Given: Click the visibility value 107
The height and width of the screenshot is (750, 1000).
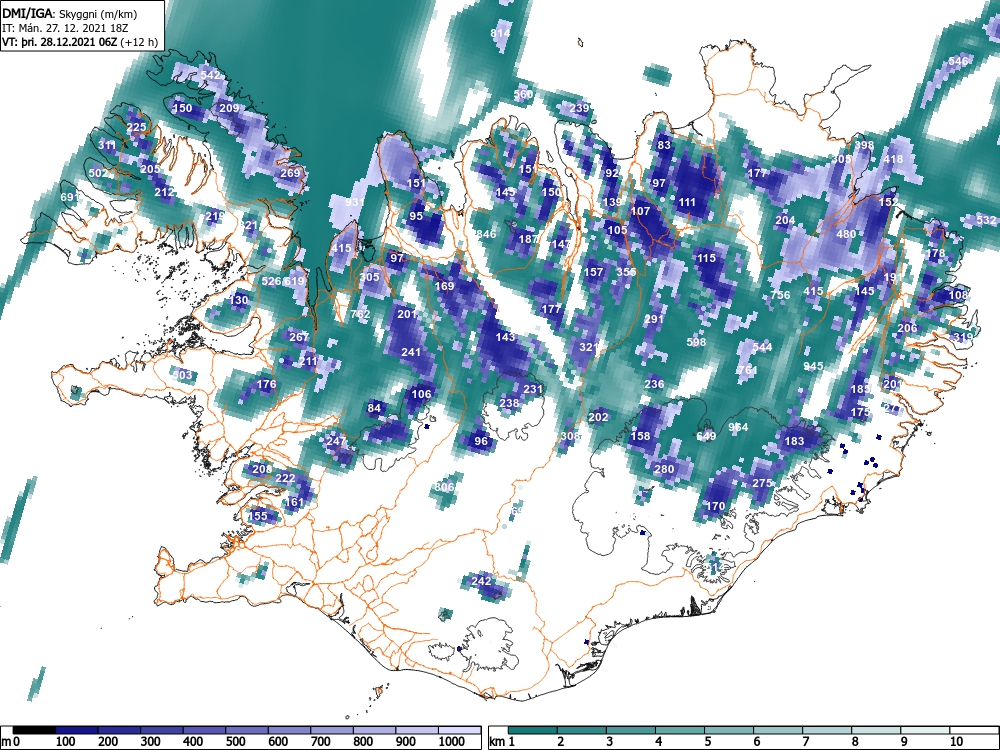Looking at the screenshot, I should 640,211.
